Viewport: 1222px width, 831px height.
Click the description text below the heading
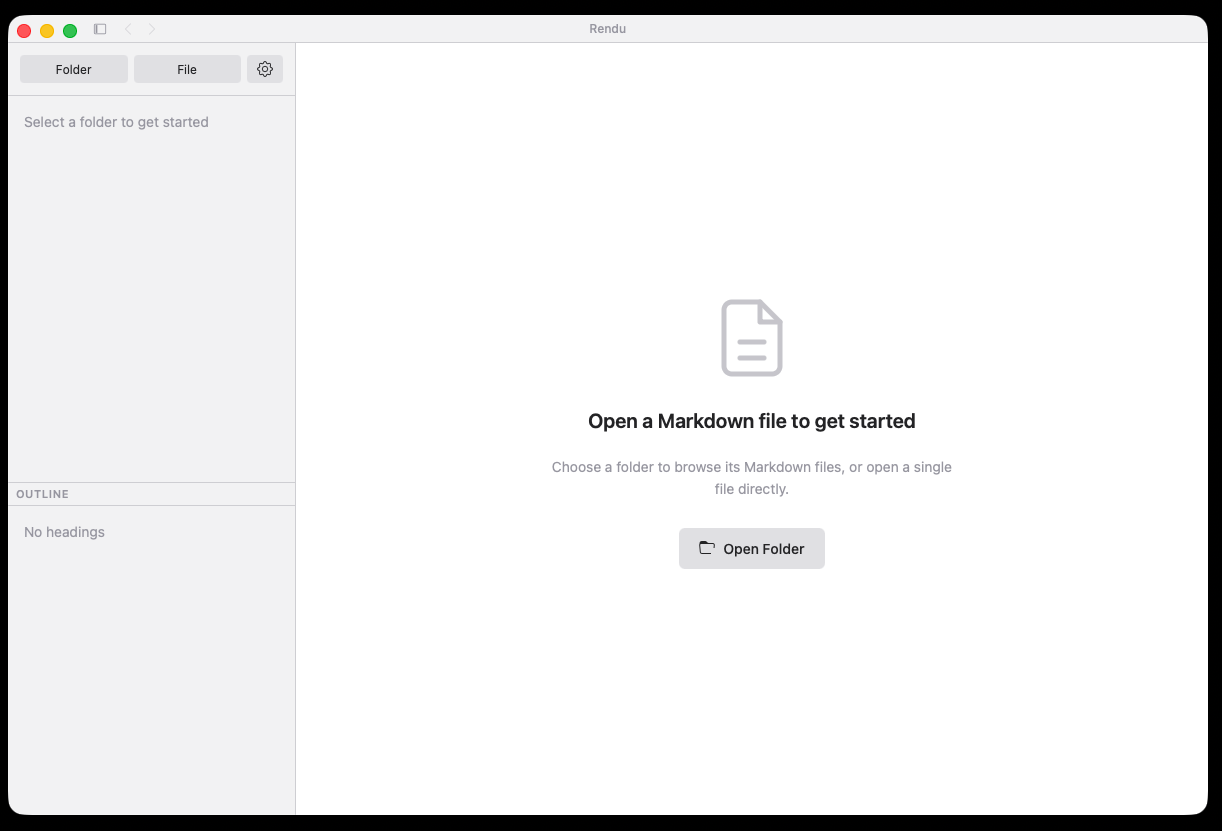[751, 477]
